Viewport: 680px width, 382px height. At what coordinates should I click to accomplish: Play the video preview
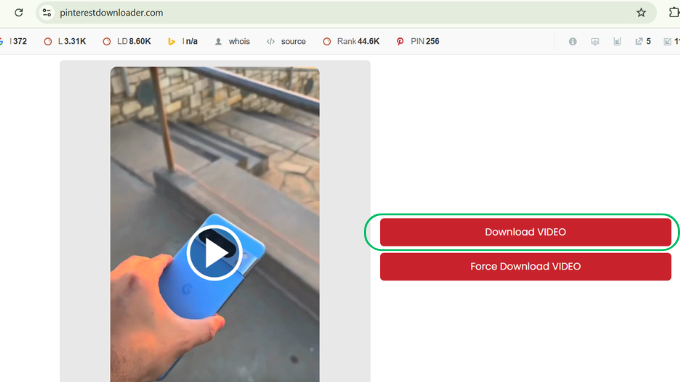(215, 252)
